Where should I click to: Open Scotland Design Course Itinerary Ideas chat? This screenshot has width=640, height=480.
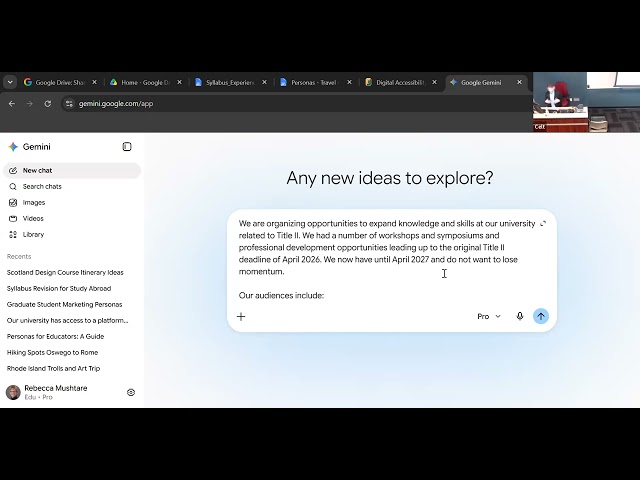click(x=65, y=272)
